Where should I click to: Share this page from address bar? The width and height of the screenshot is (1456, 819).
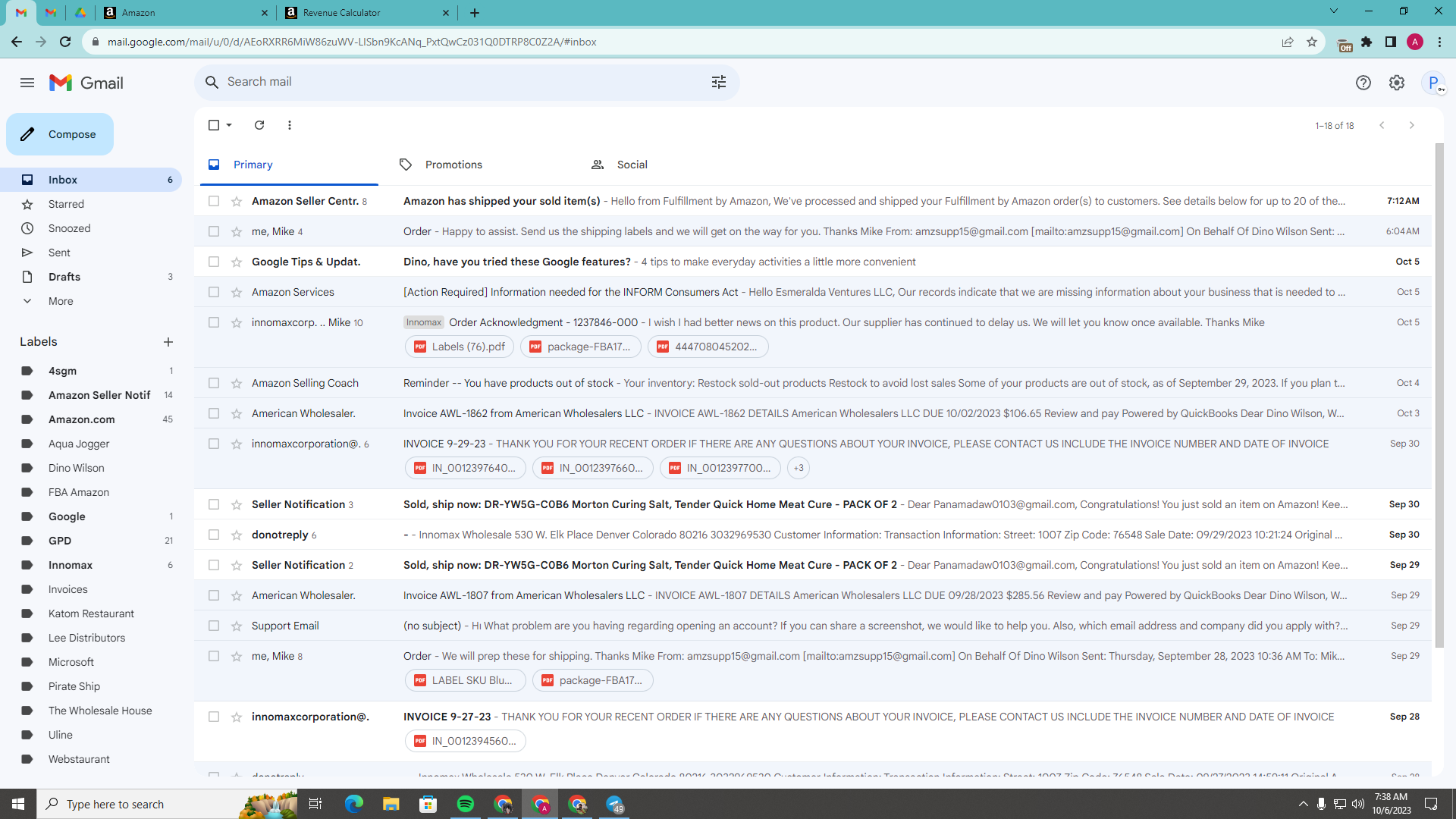pos(1288,42)
